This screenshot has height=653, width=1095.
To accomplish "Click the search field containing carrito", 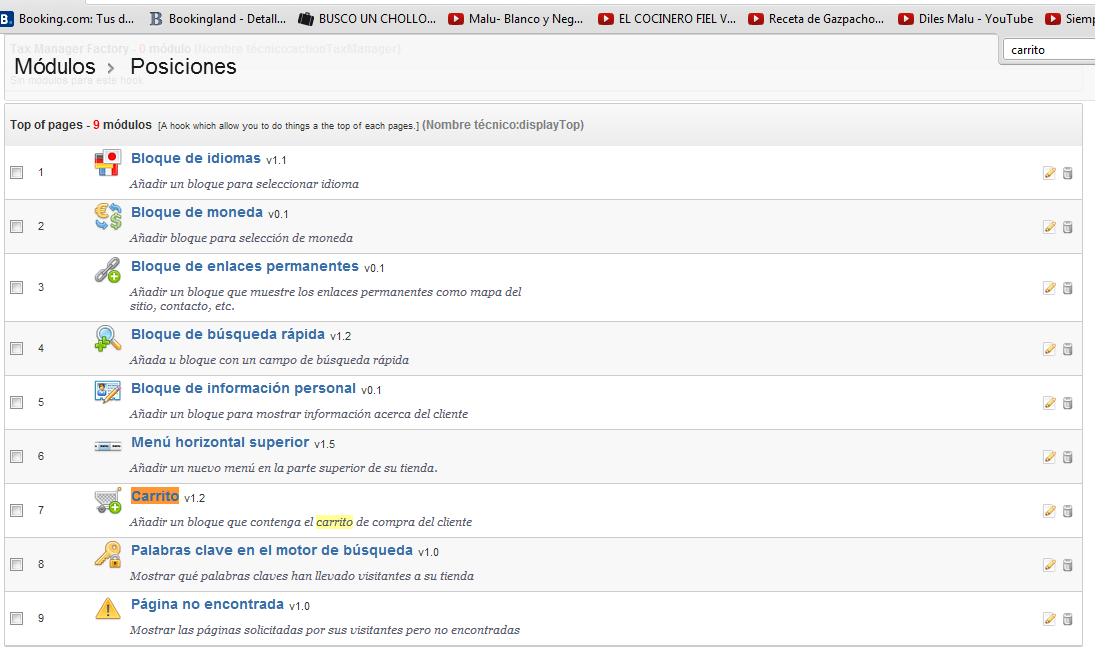I will (1048, 49).
